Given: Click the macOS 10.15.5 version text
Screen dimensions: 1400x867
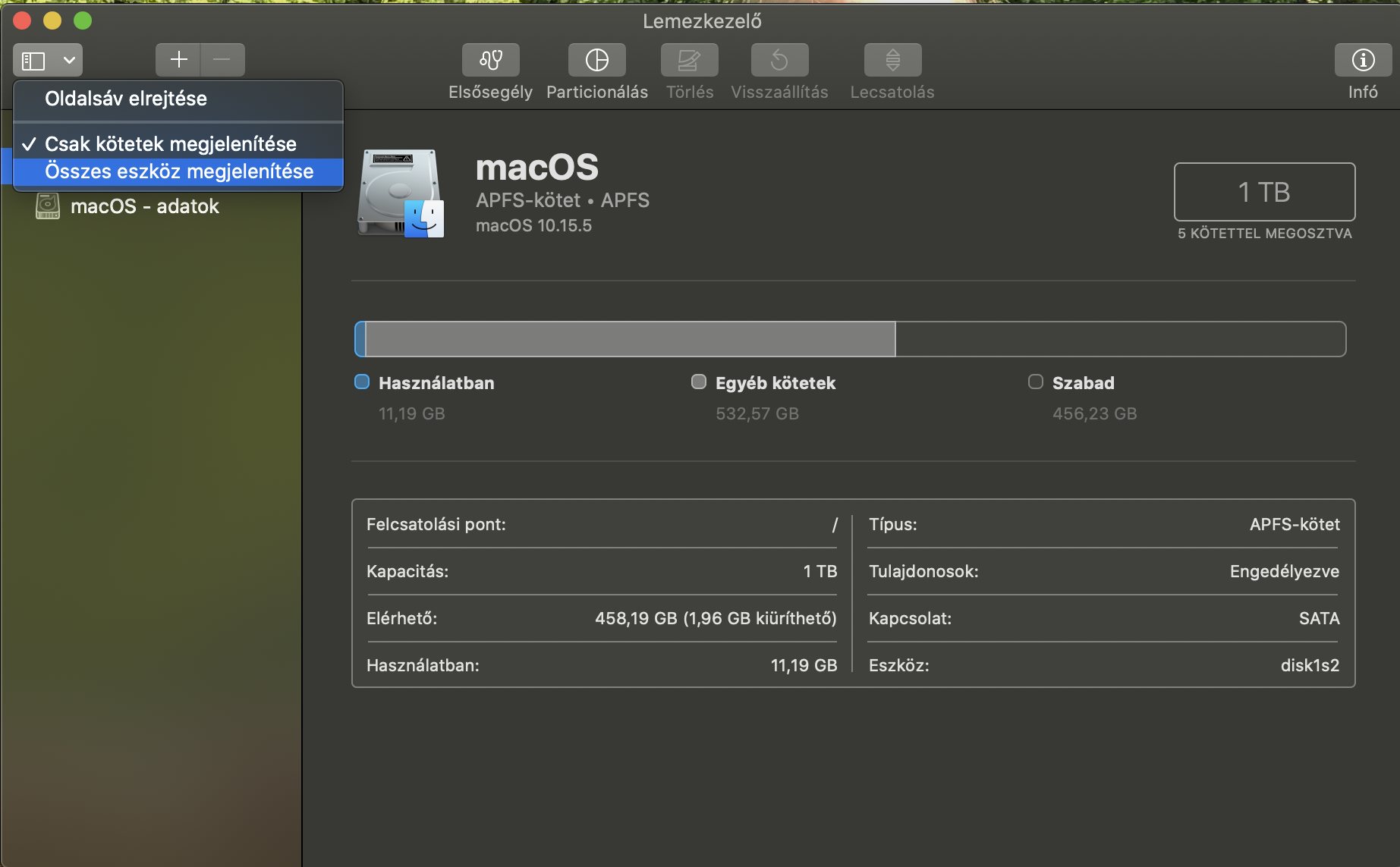Looking at the screenshot, I should [533, 225].
